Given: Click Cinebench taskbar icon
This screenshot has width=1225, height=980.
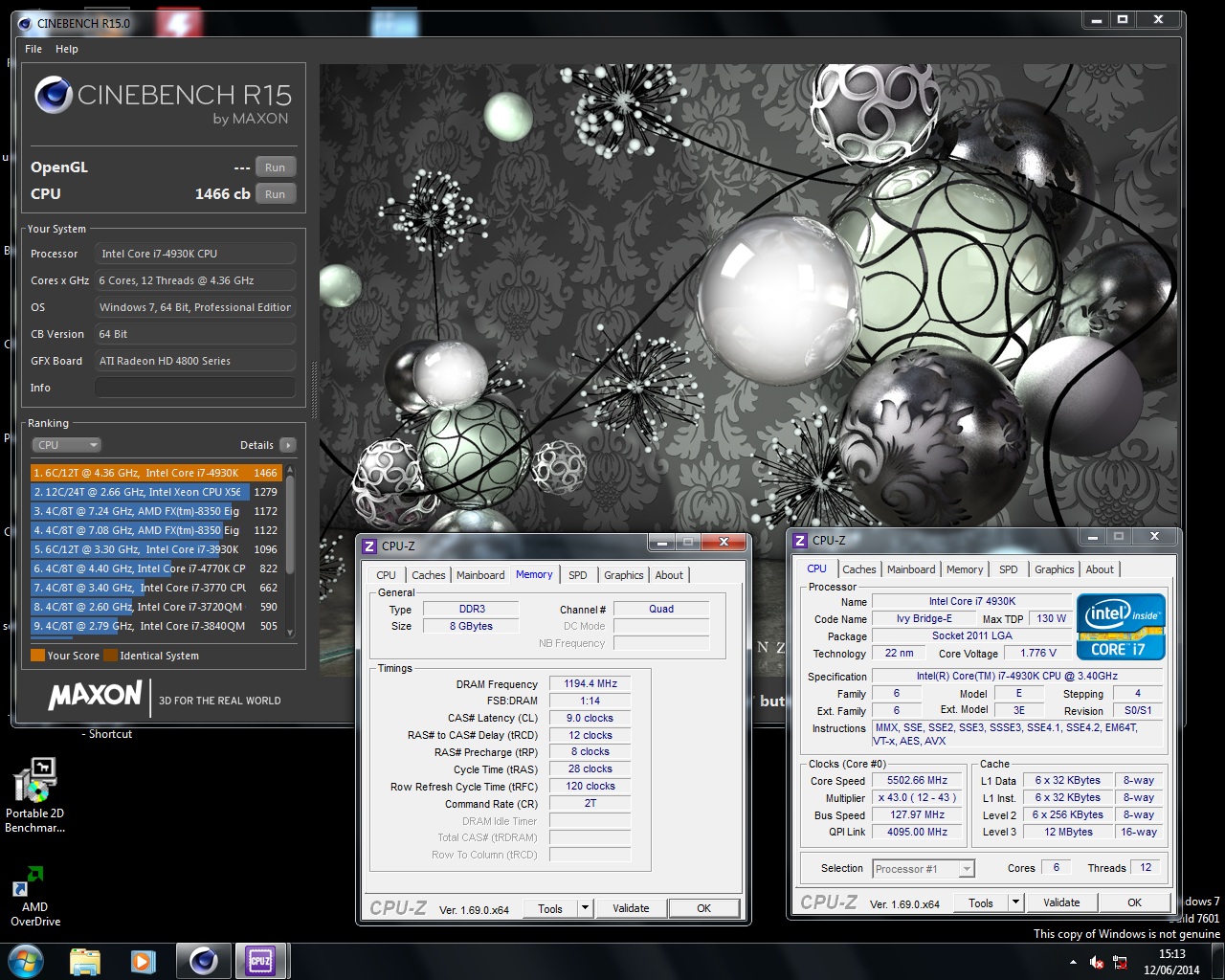Looking at the screenshot, I should point(203,961).
